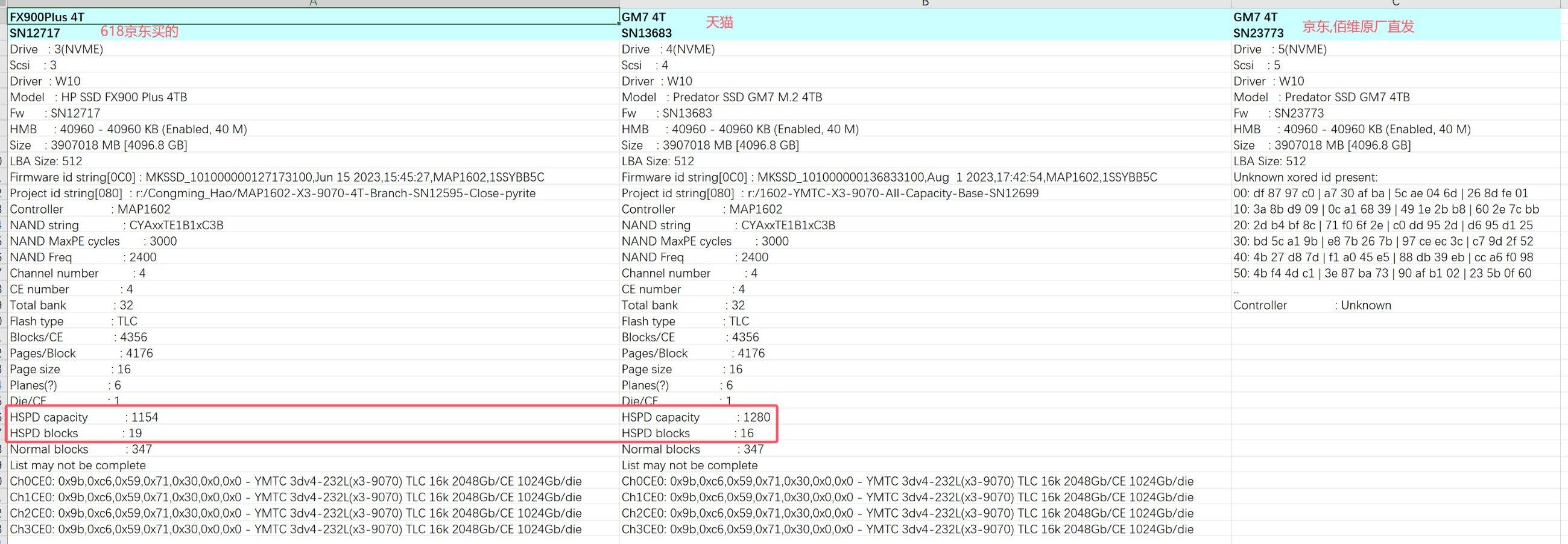Select project id cell mentioning Congming_Hao
Viewport: 1568px width, 544px height.
pos(313,193)
